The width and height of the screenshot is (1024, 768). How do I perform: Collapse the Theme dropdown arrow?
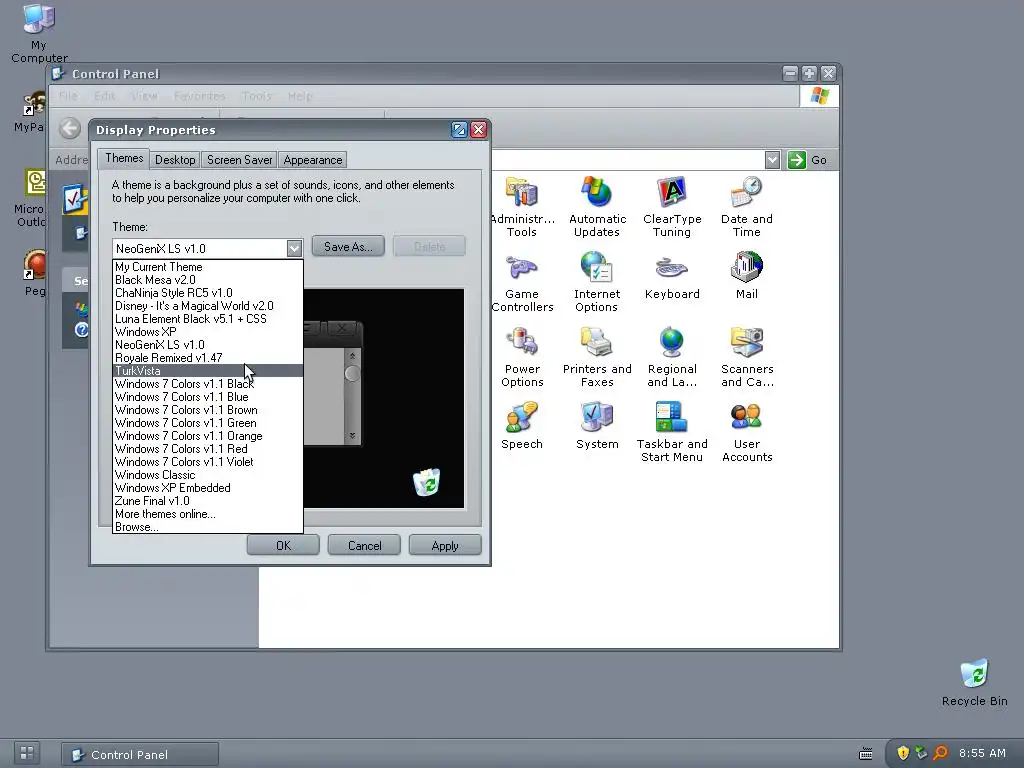click(294, 248)
